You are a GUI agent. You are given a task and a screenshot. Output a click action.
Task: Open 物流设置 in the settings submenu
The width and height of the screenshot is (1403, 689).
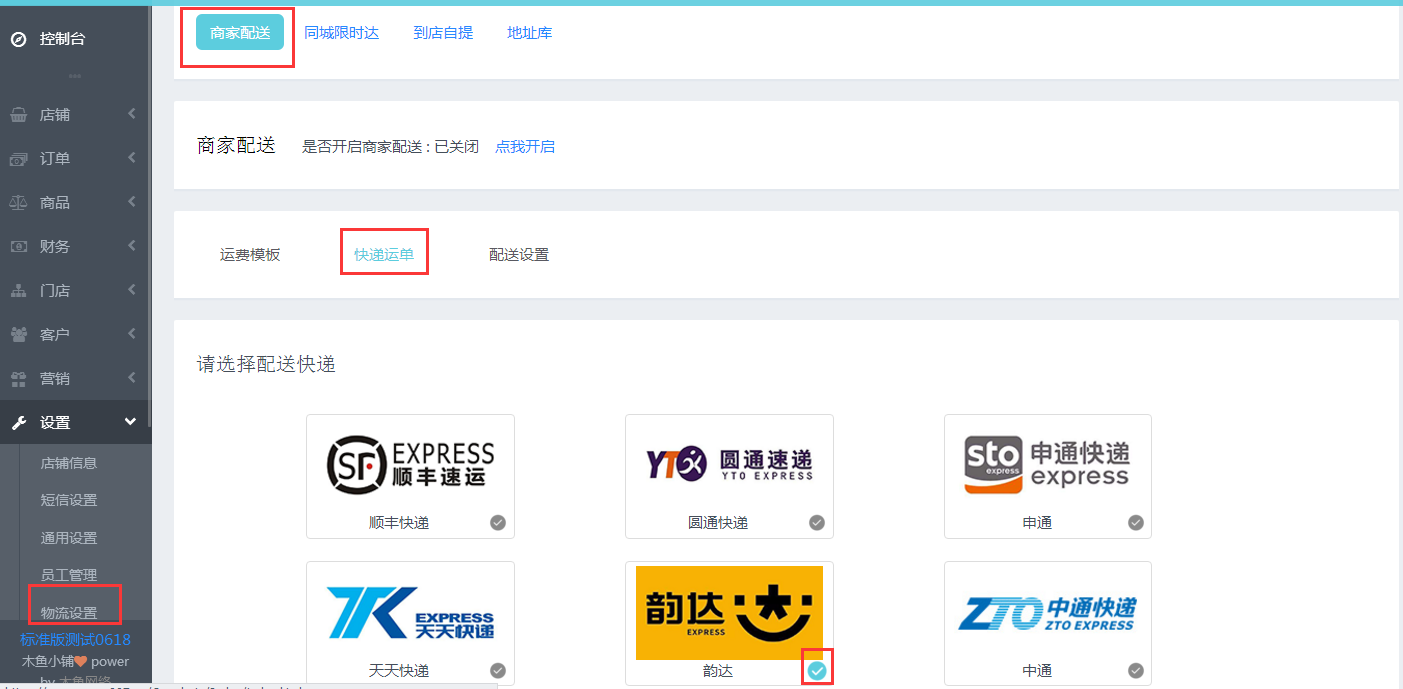(69, 613)
